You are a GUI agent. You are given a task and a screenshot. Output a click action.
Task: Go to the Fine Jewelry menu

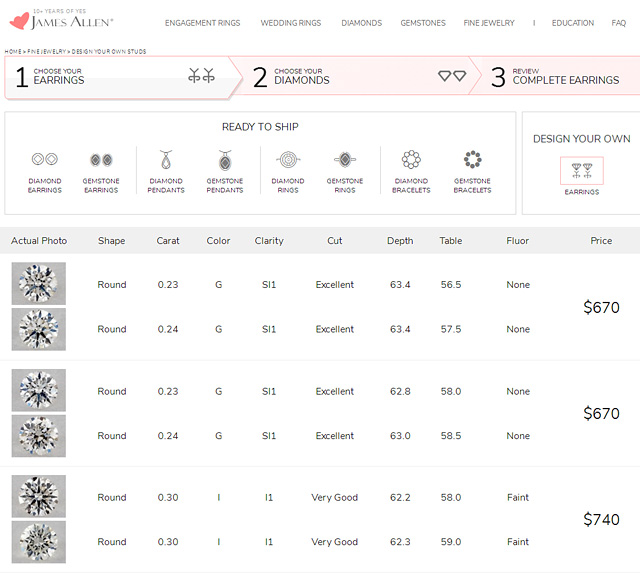click(489, 23)
